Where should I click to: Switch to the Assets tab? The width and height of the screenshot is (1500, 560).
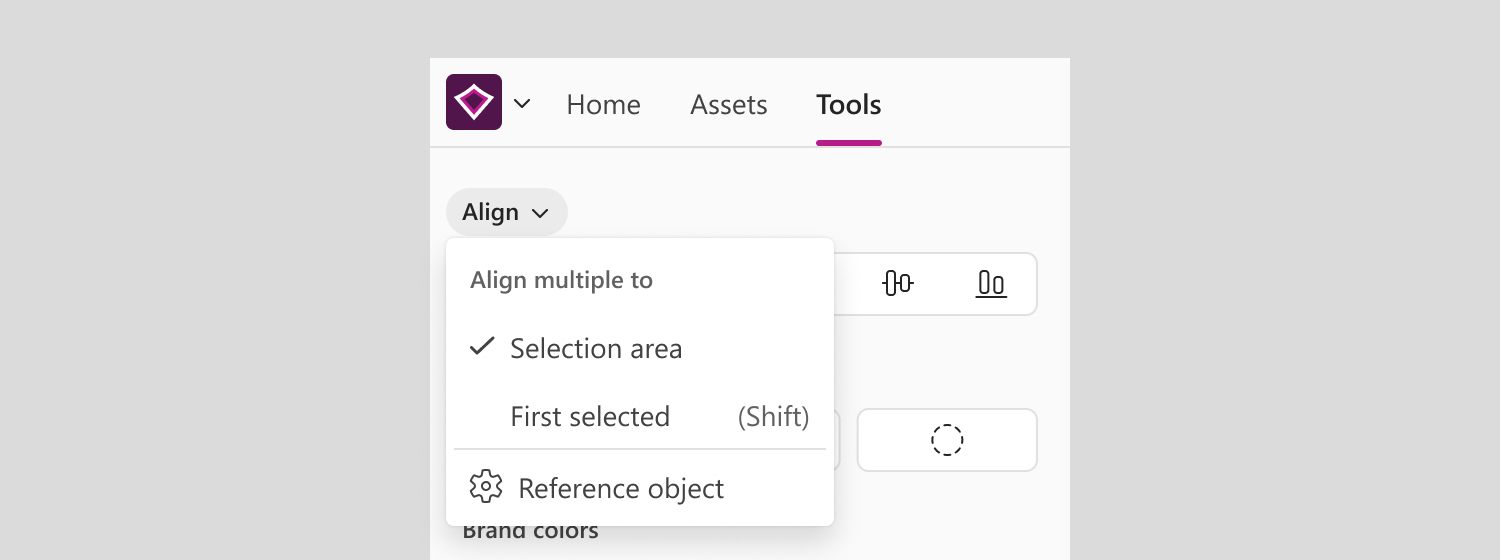[x=729, y=104]
